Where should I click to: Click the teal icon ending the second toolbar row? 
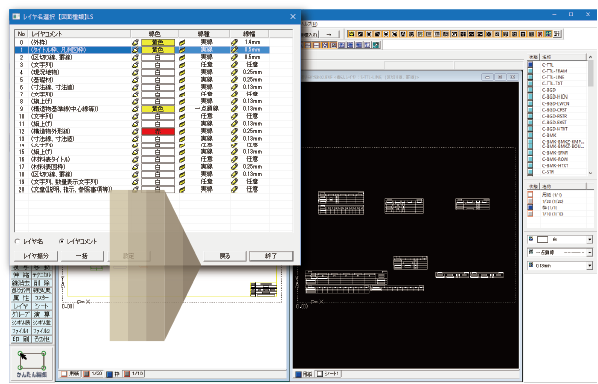(376, 45)
